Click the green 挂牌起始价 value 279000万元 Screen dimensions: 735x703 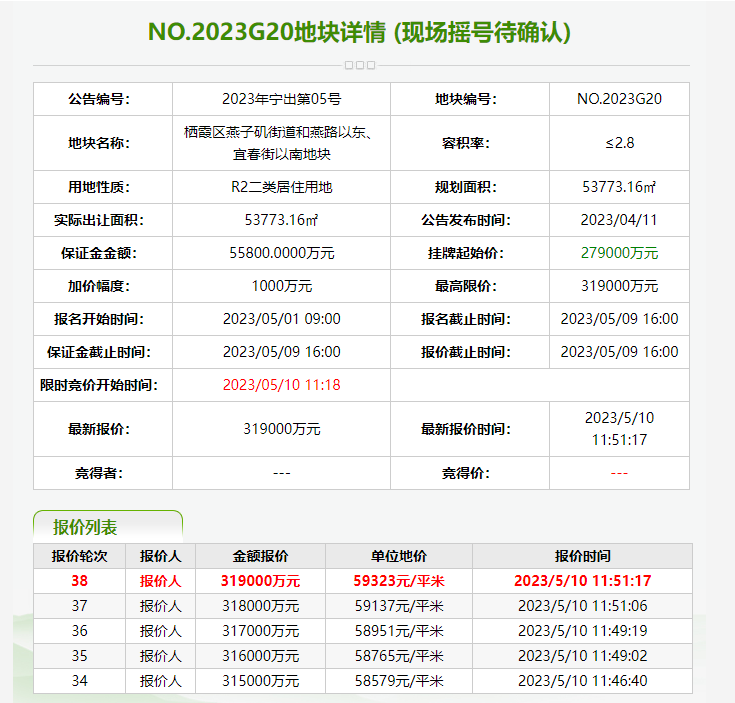pos(619,253)
